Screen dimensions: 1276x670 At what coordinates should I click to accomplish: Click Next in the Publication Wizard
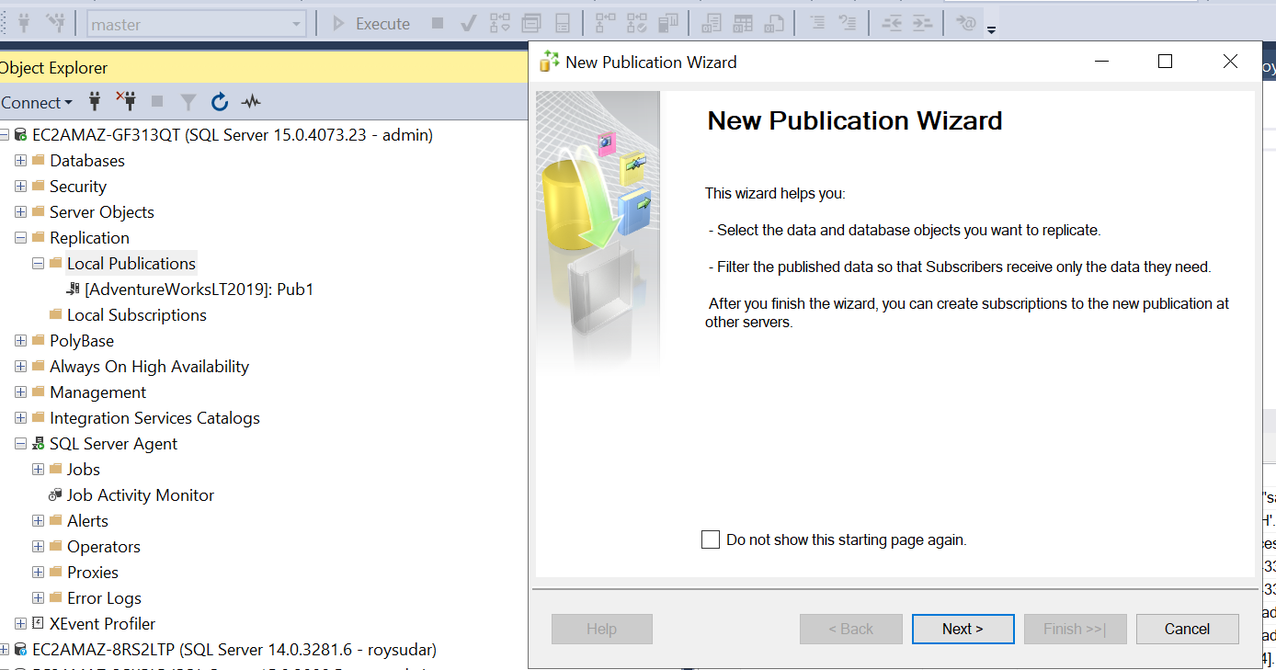962,628
